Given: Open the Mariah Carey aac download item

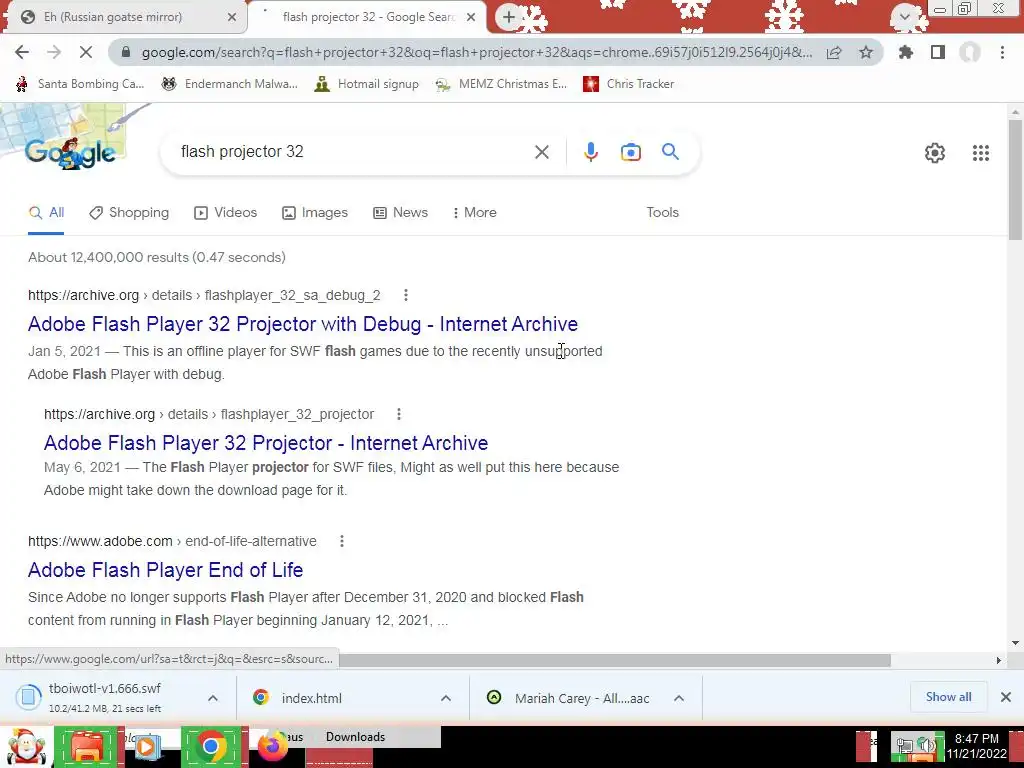Looking at the screenshot, I should [x=582, y=698].
